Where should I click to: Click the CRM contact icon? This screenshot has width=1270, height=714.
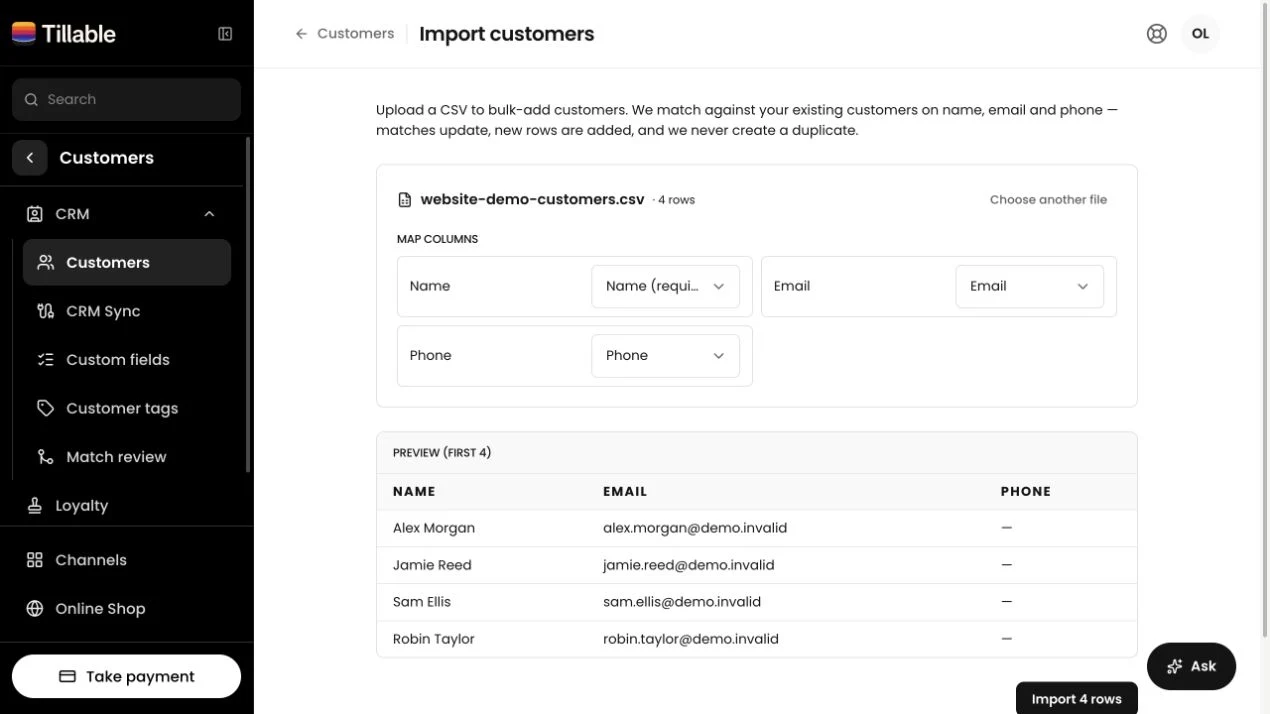point(35,214)
